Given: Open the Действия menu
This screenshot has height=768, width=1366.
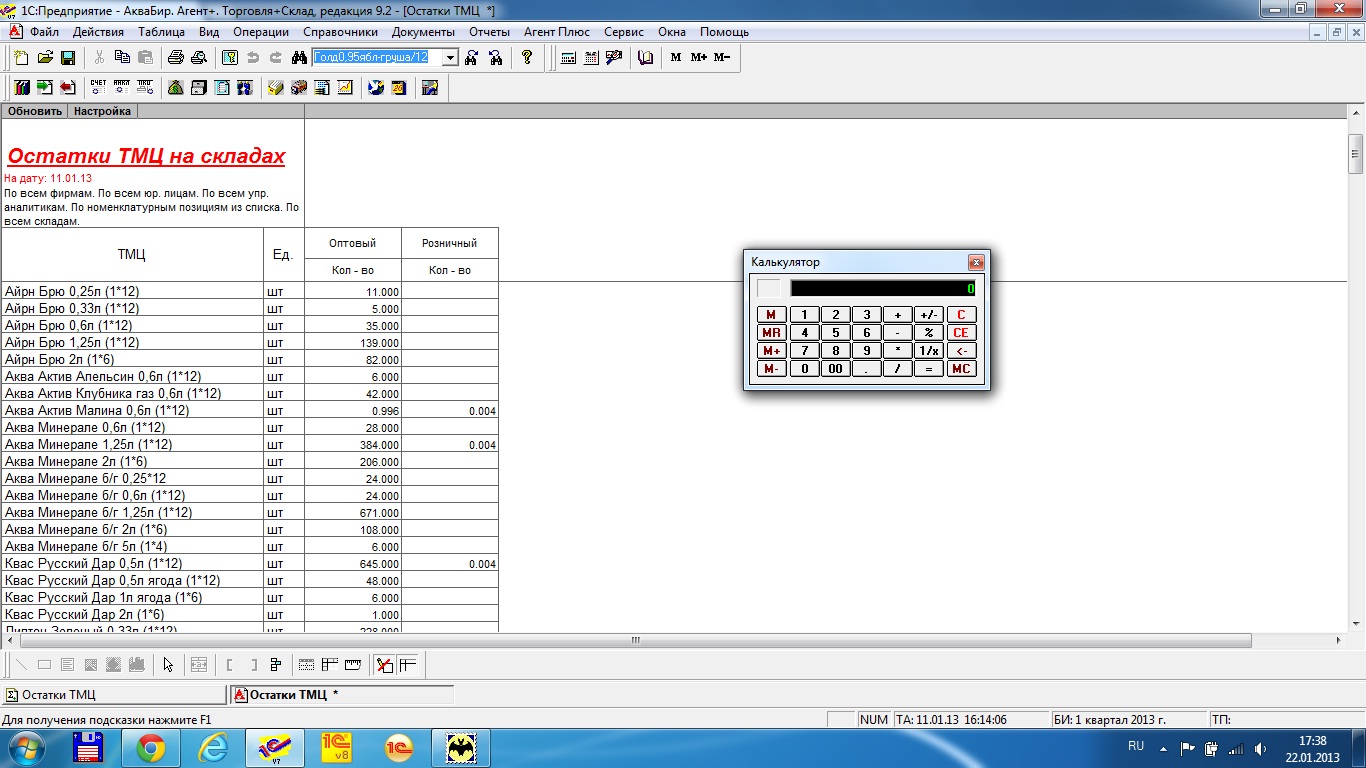Looking at the screenshot, I should [x=98, y=32].
